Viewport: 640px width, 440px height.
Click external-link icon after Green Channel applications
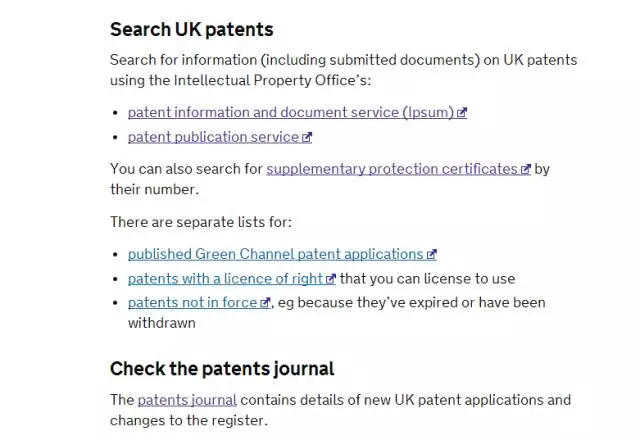pyautogui.click(x=431, y=255)
